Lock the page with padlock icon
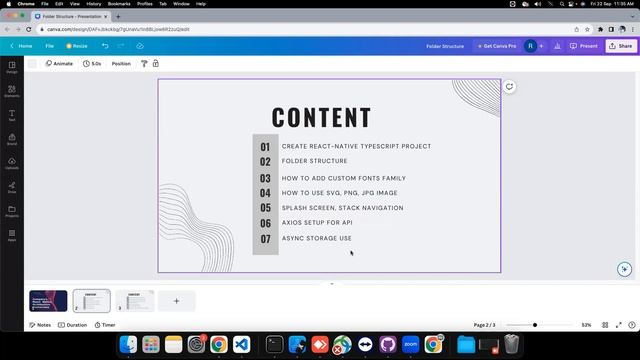Viewport: 640px width, 360px height. click(156, 63)
